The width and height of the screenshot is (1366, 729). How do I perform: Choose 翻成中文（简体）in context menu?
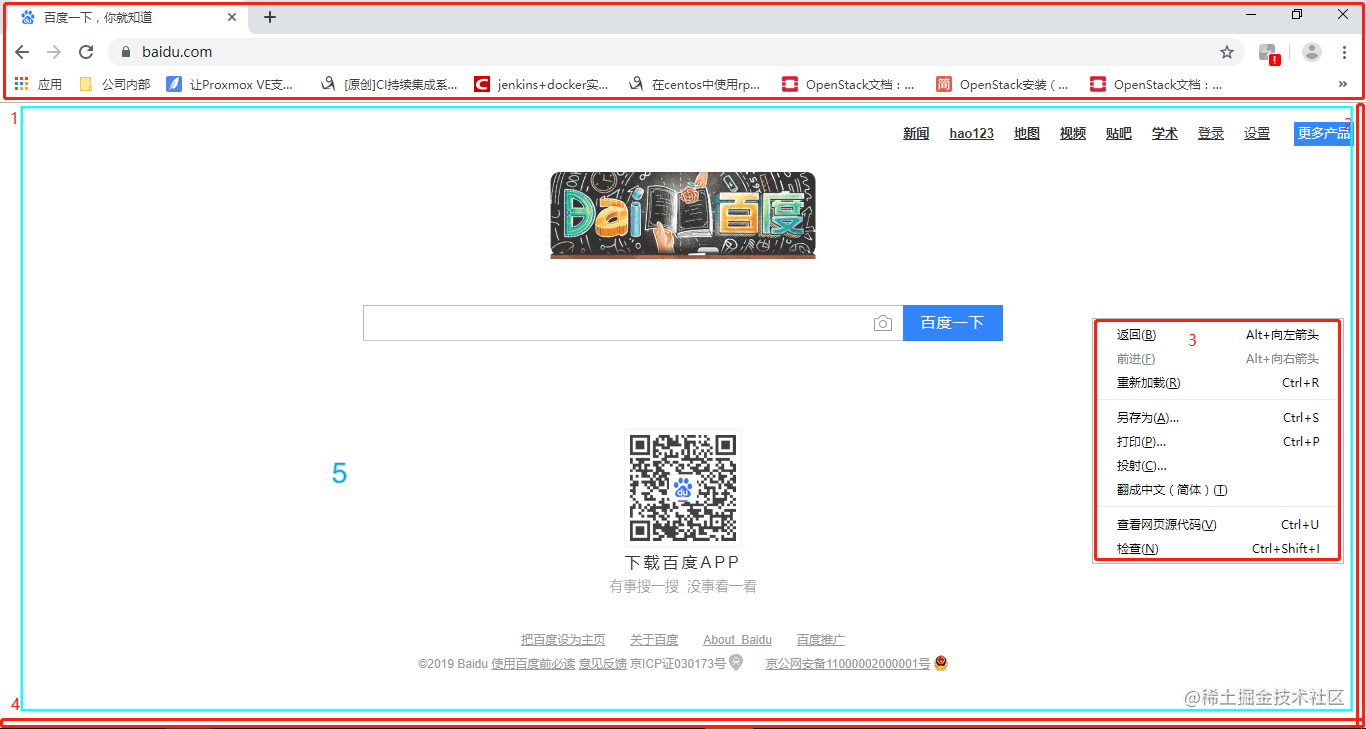click(x=1218, y=490)
